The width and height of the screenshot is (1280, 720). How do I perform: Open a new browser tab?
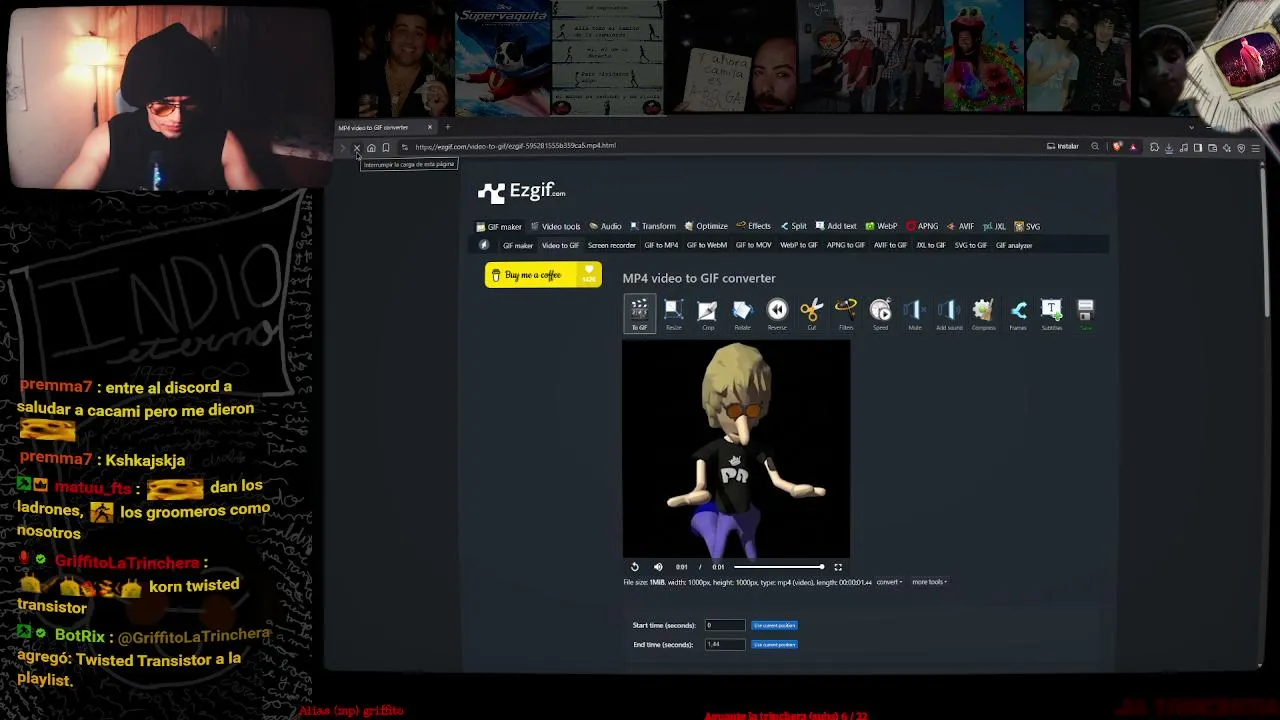(448, 127)
